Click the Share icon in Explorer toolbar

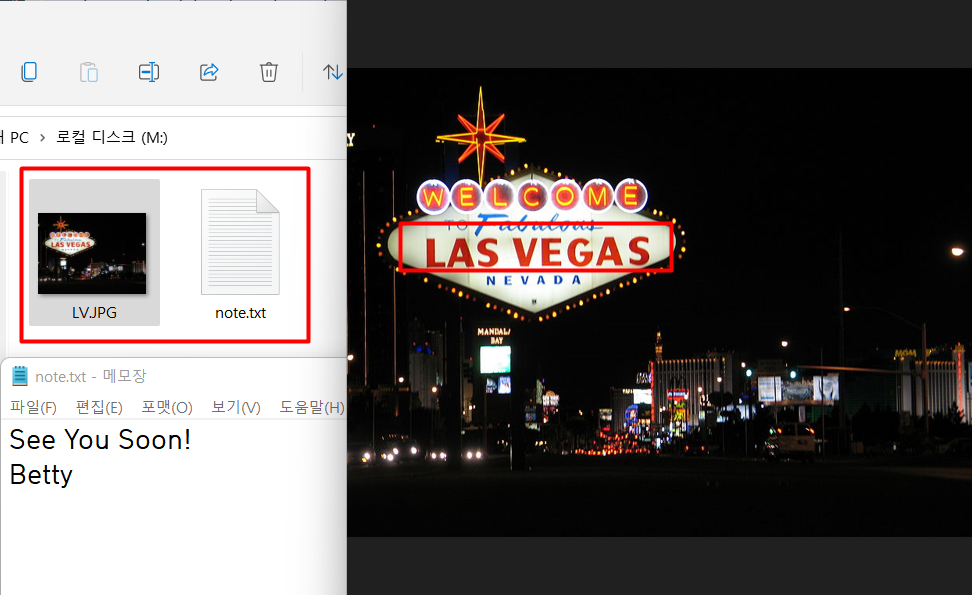tap(209, 72)
